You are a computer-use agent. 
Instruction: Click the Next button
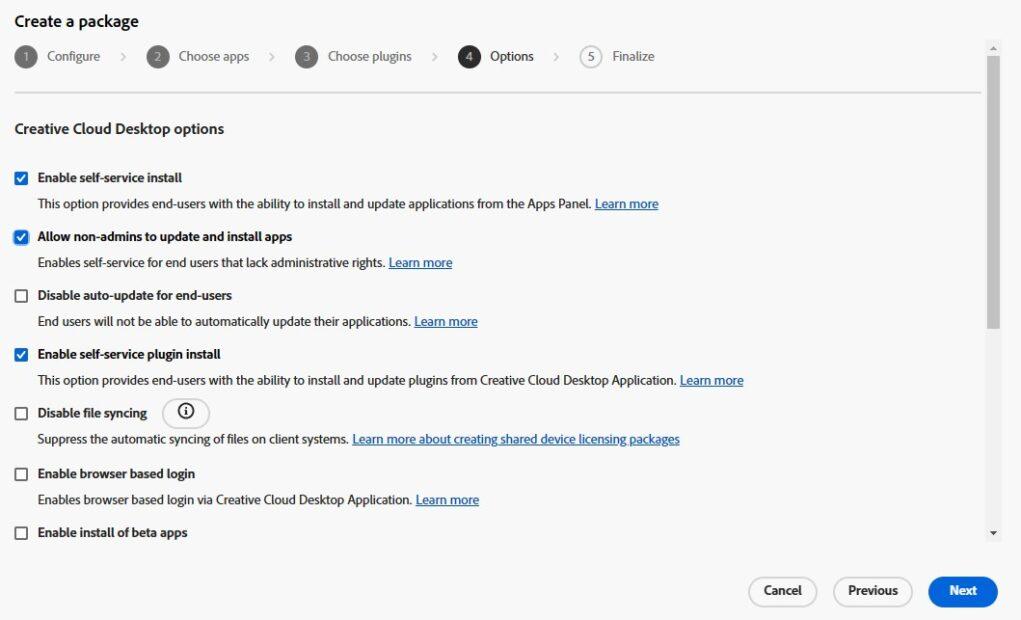(961, 591)
